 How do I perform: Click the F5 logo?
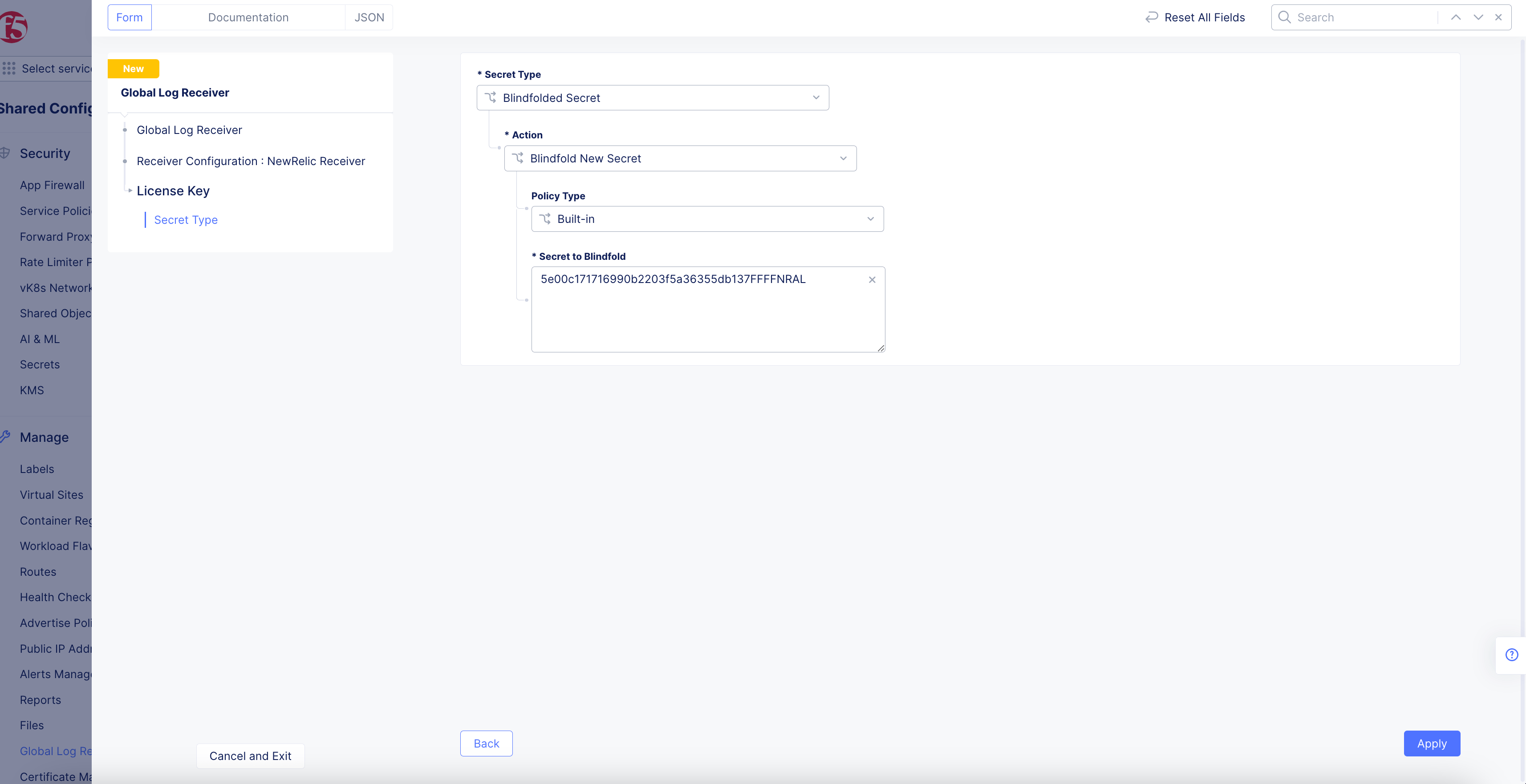pyautogui.click(x=14, y=27)
